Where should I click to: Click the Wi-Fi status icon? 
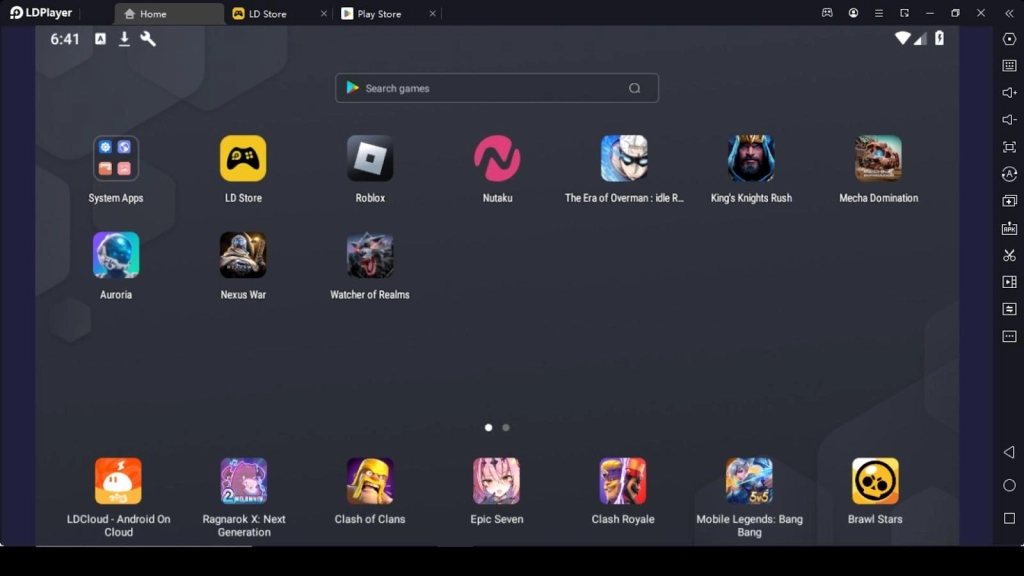(x=902, y=39)
